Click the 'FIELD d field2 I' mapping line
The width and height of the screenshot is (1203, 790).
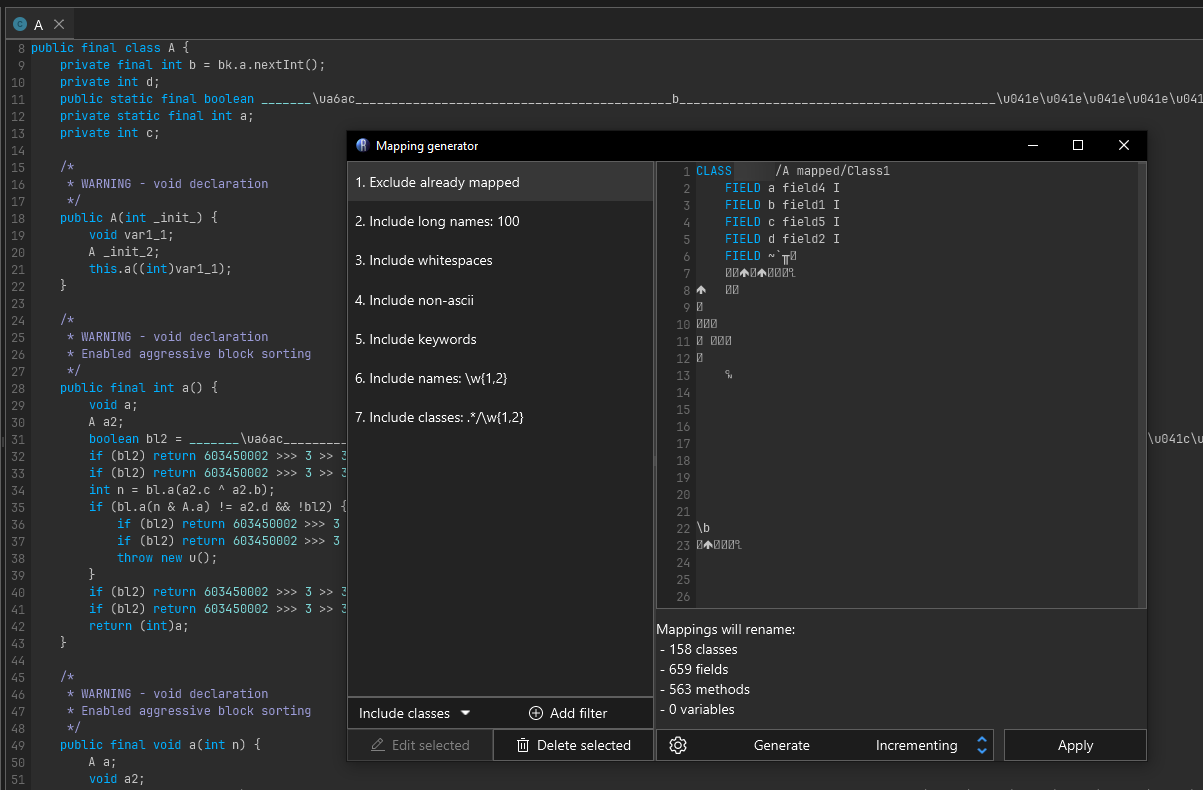(x=782, y=239)
